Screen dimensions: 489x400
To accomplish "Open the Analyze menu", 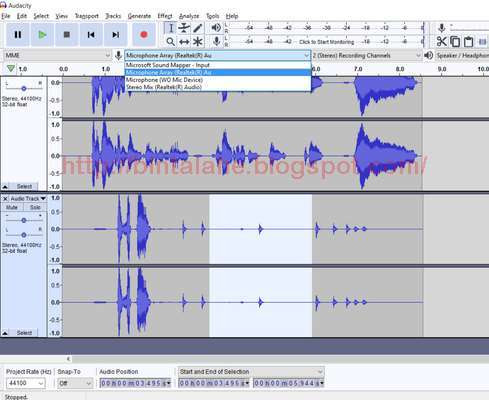I will (x=189, y=16).
